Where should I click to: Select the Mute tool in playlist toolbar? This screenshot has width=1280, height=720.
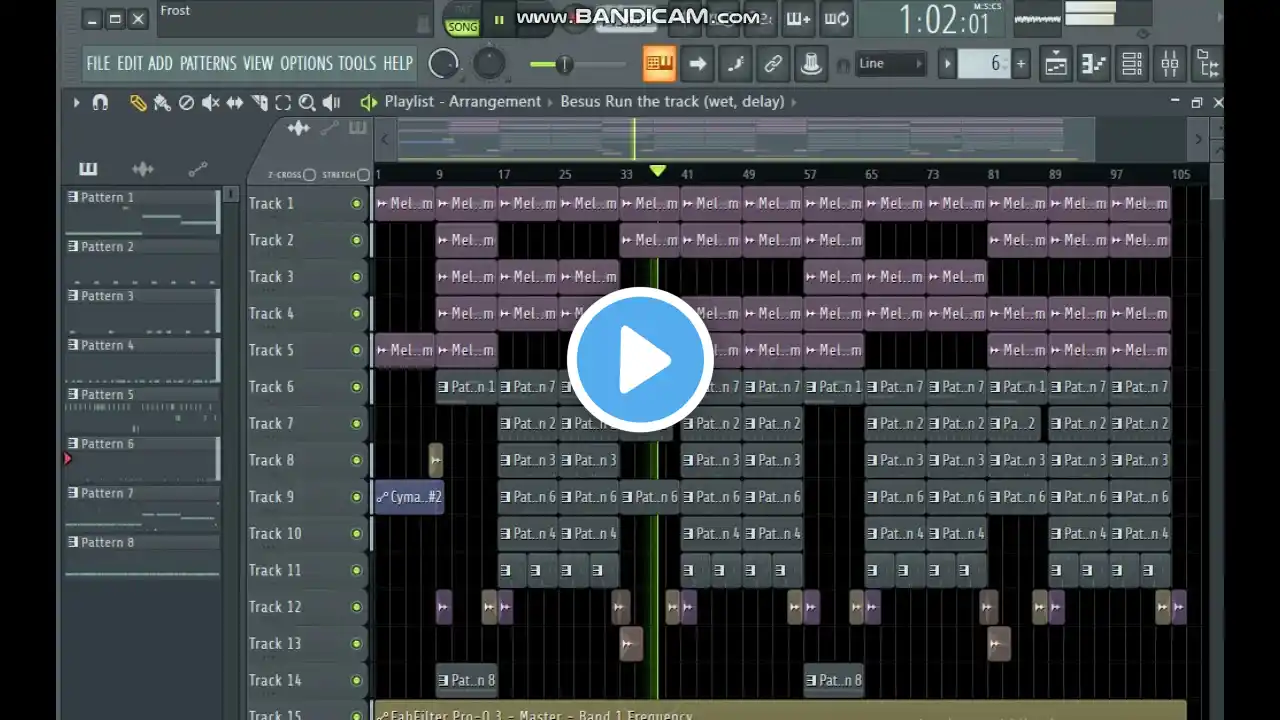point(210,102)
